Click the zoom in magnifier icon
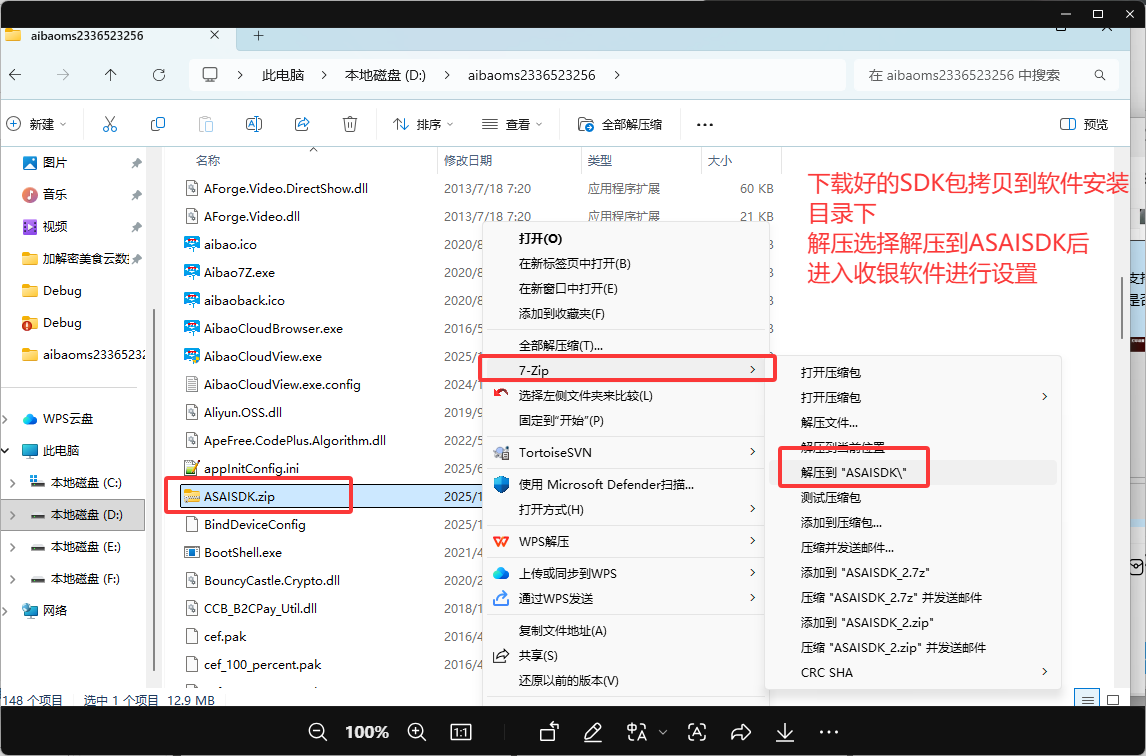This screenshot has height=756, width=1146. coord(415,732)
